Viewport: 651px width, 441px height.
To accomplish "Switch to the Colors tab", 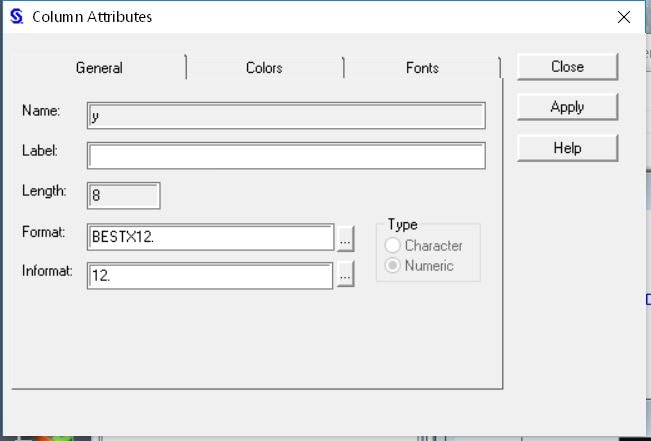I will (264, 68).
